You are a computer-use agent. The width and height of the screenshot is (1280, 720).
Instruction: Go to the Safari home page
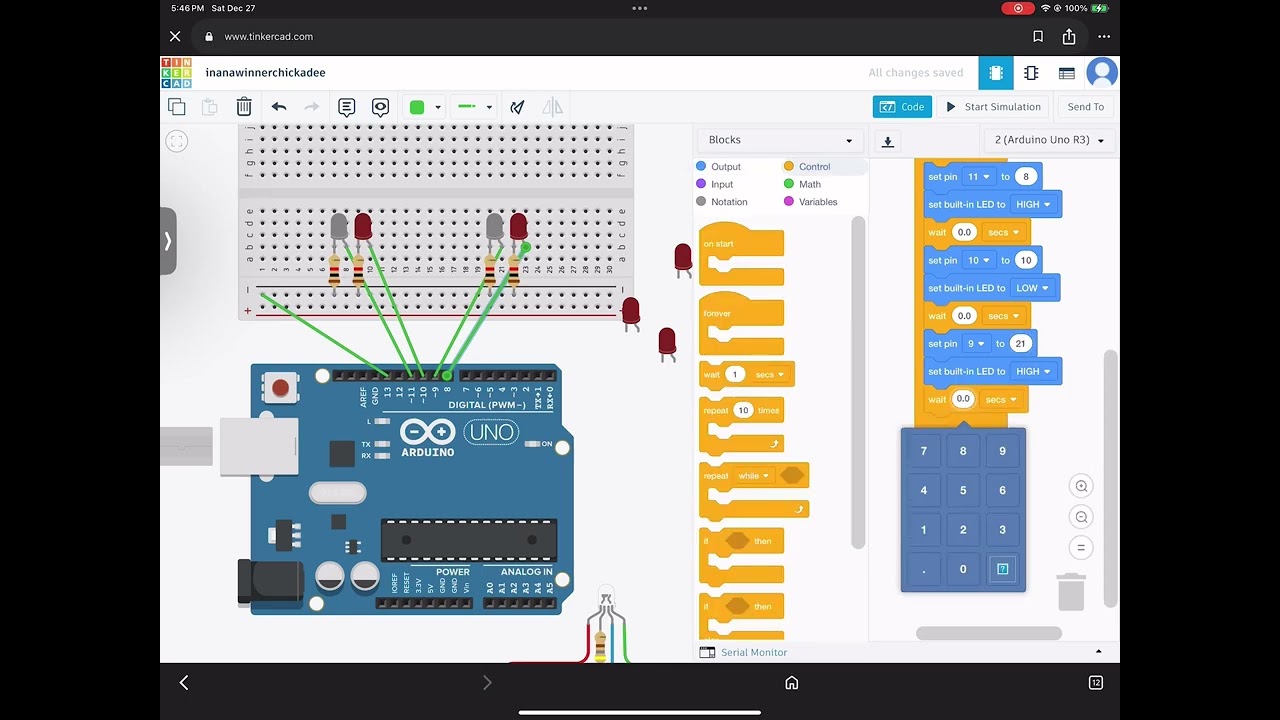coord(792,682)
